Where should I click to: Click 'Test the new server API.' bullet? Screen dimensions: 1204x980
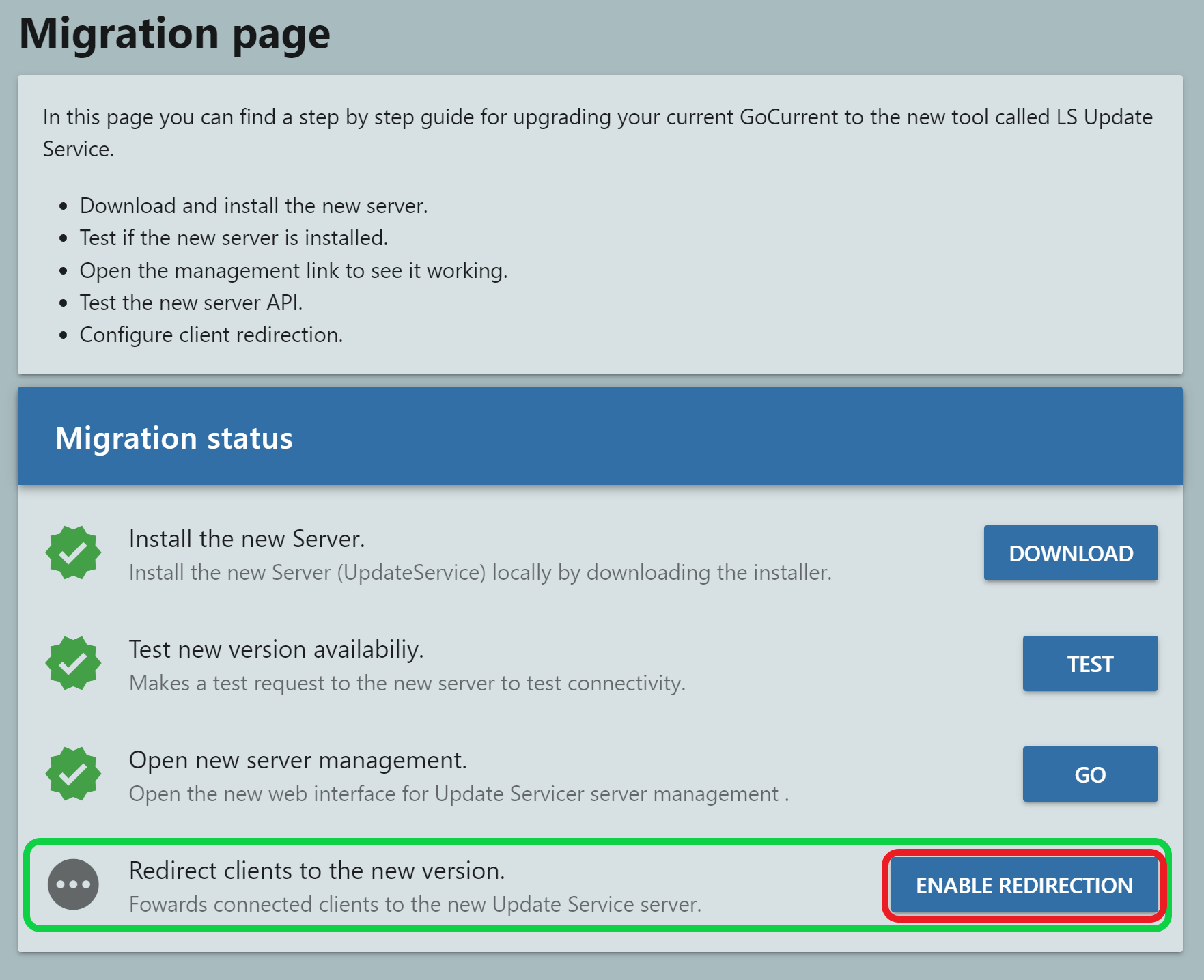pos(191,303)
